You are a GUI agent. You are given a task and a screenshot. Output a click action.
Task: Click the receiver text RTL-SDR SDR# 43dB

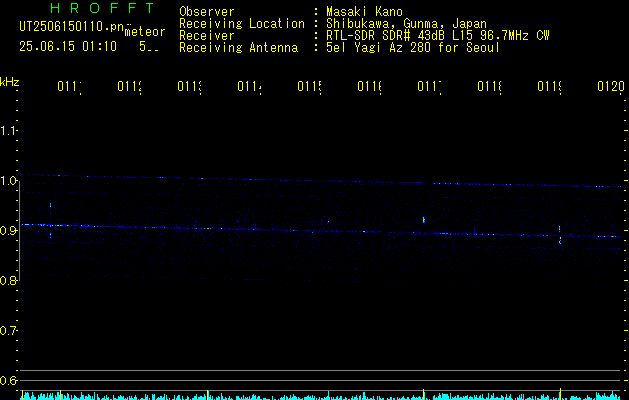click(387, 36)
